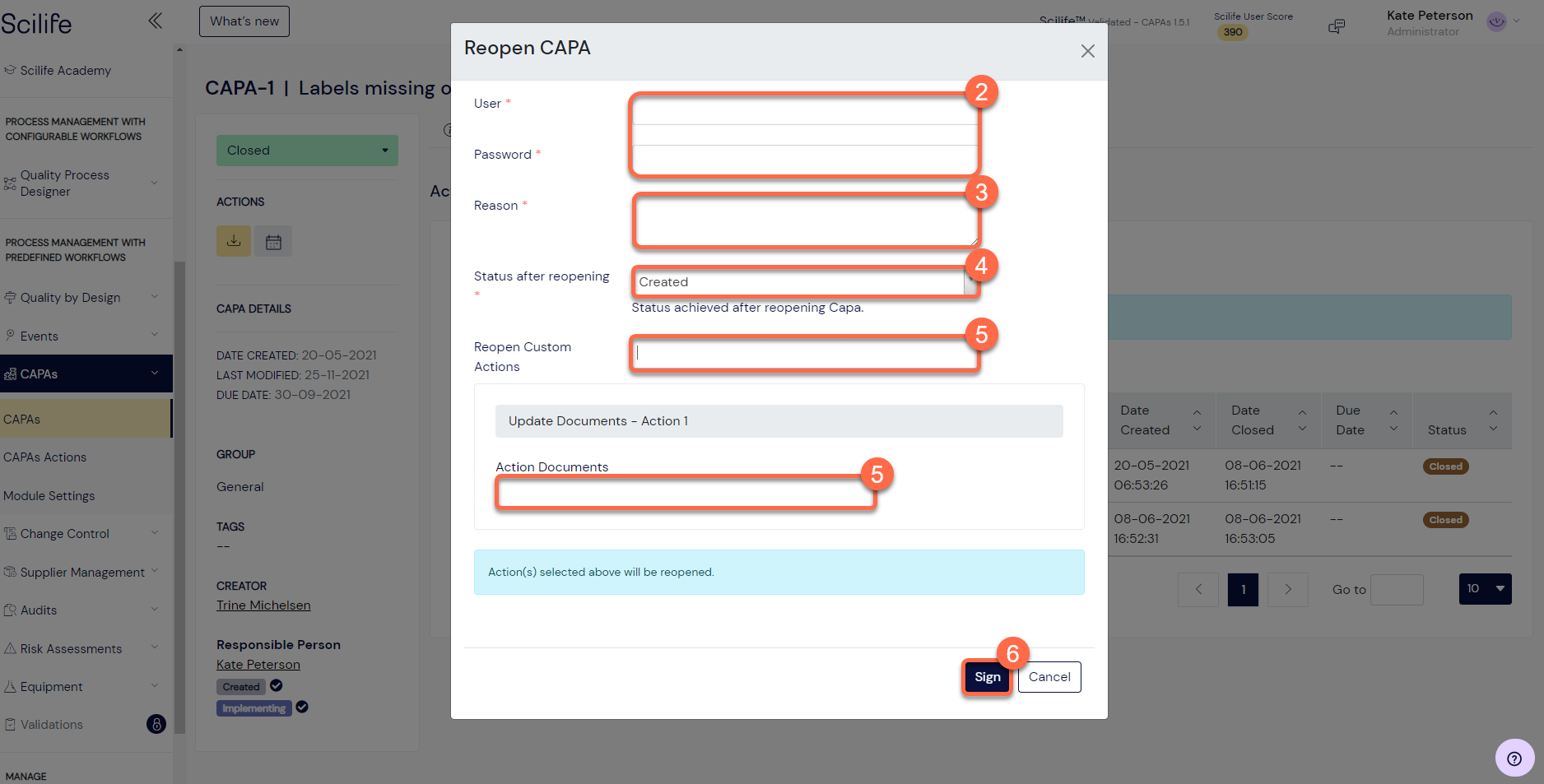Click the Reopen Custom Actions field
This screenshot has width=1544, height=784.
pos(804,354)
